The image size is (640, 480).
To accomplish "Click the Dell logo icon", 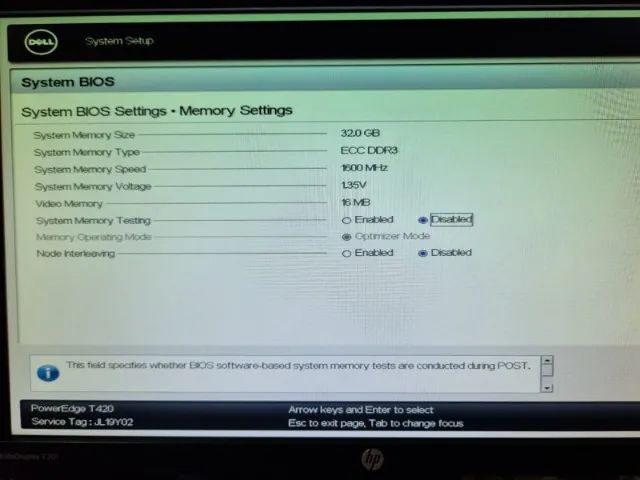I will click(x=40, y=42).
